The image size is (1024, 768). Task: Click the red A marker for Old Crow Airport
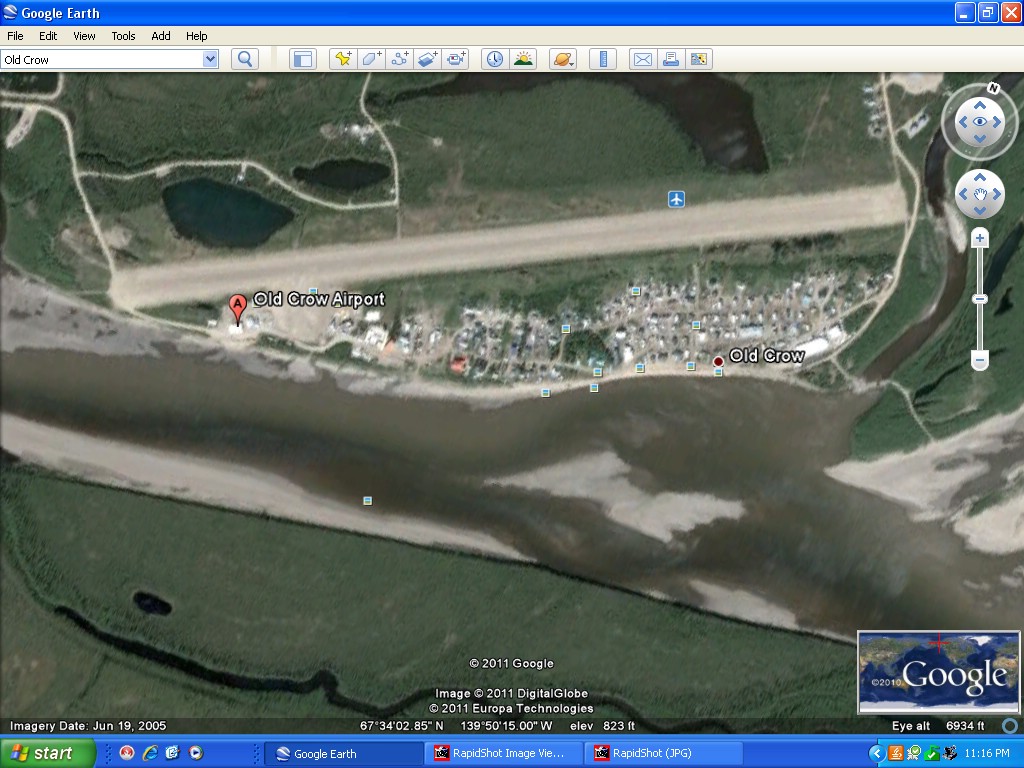tap(238, 308)
